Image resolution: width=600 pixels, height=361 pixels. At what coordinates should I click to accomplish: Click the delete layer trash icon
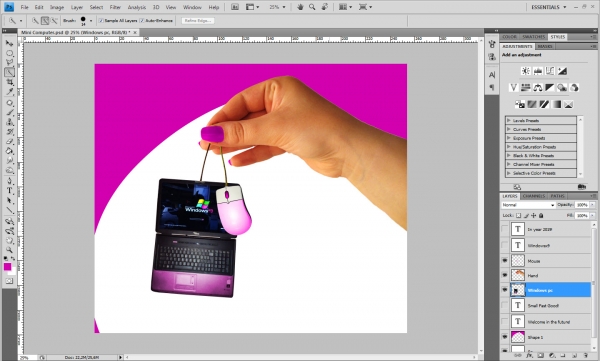[585, 356]
